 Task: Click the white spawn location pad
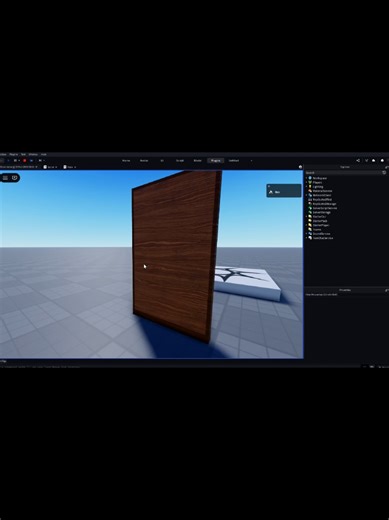click(248, 282)
